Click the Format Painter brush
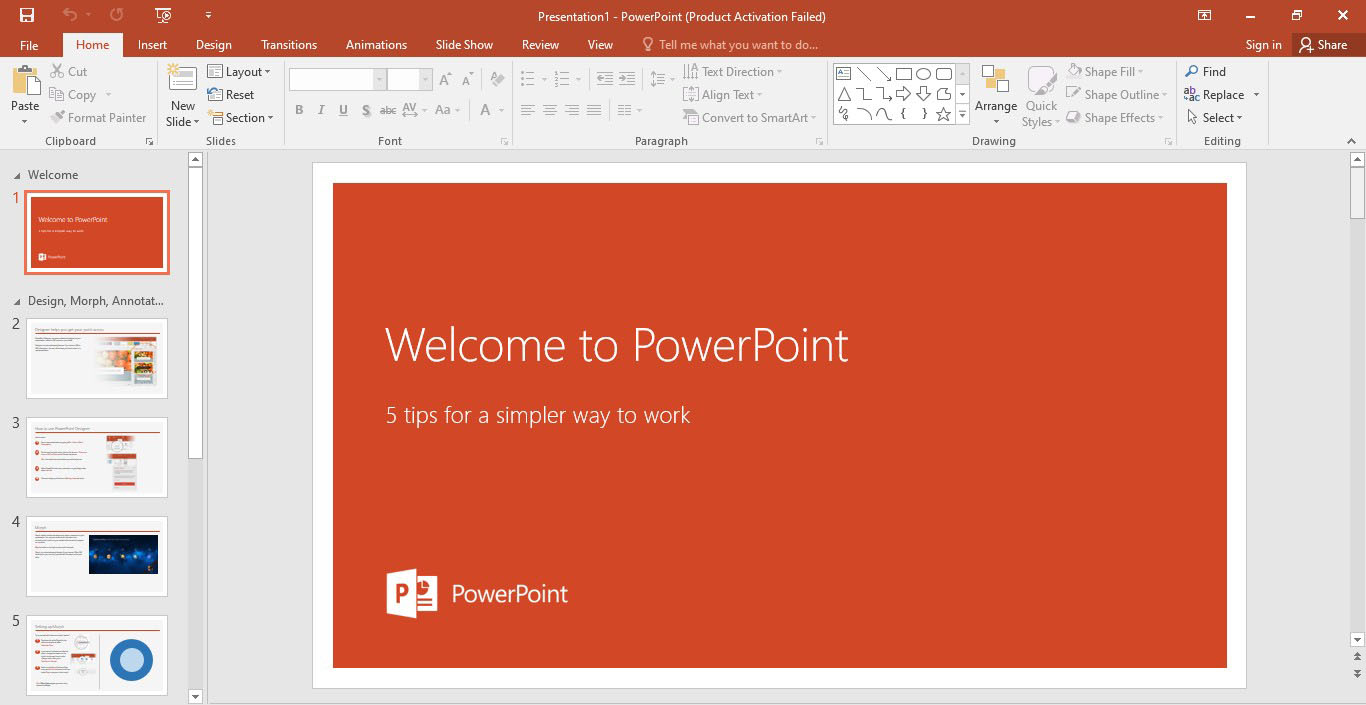 pos(98,118)
